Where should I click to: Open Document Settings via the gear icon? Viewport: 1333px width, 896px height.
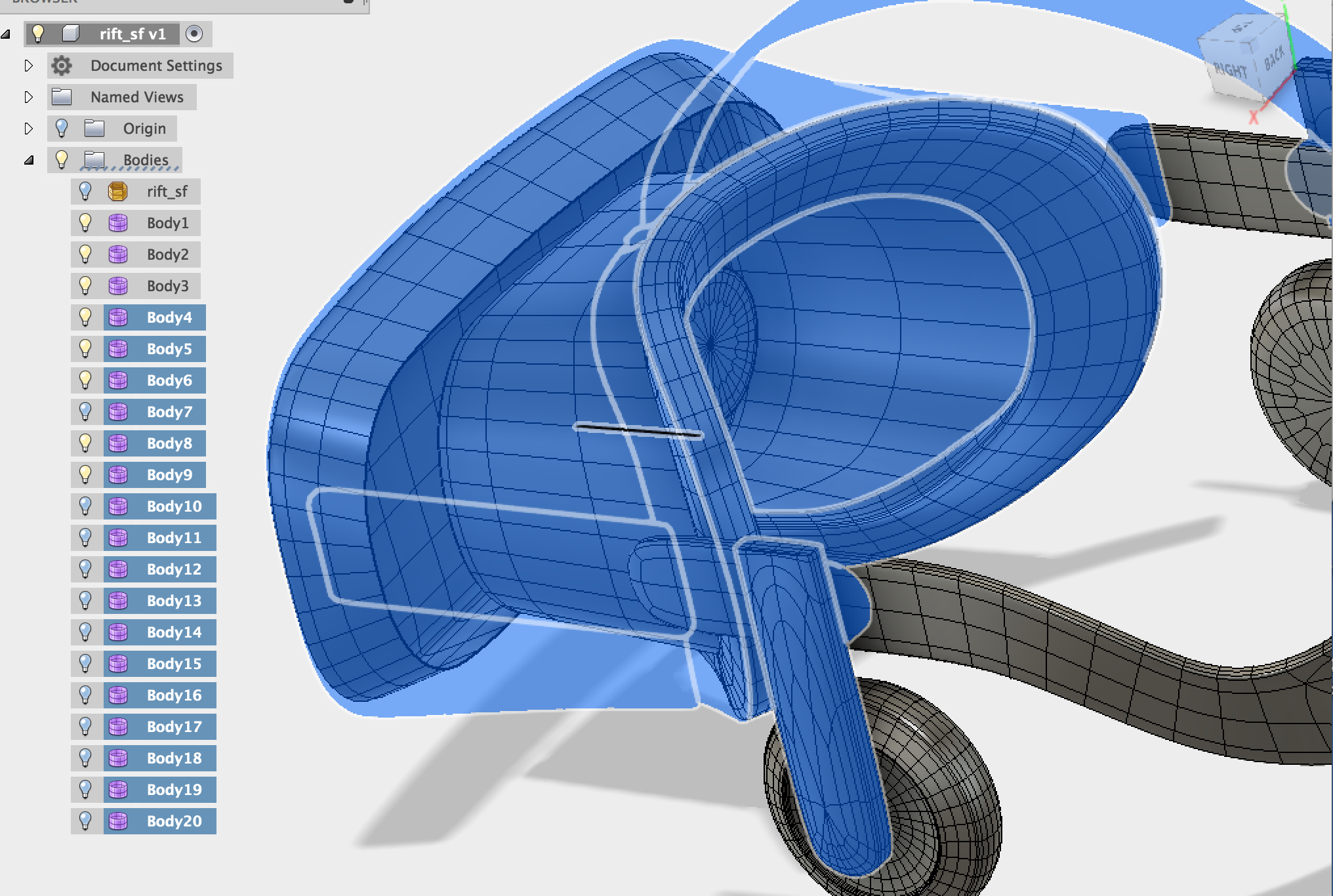tap(61, 66)
